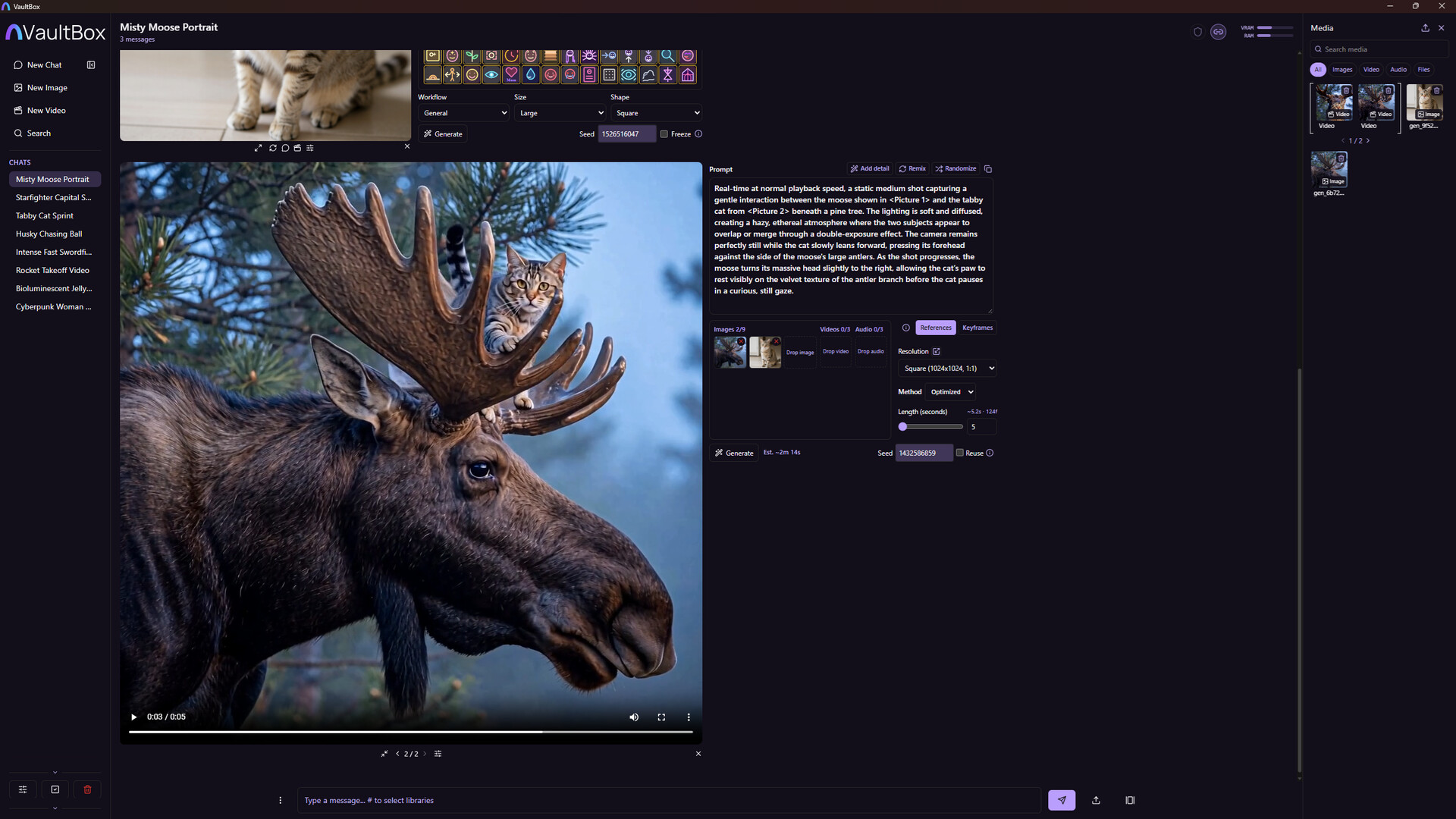This screenshot has width=1456, height=819.
Task: Select the magnifying glass style icon
Action: (667, 56)
